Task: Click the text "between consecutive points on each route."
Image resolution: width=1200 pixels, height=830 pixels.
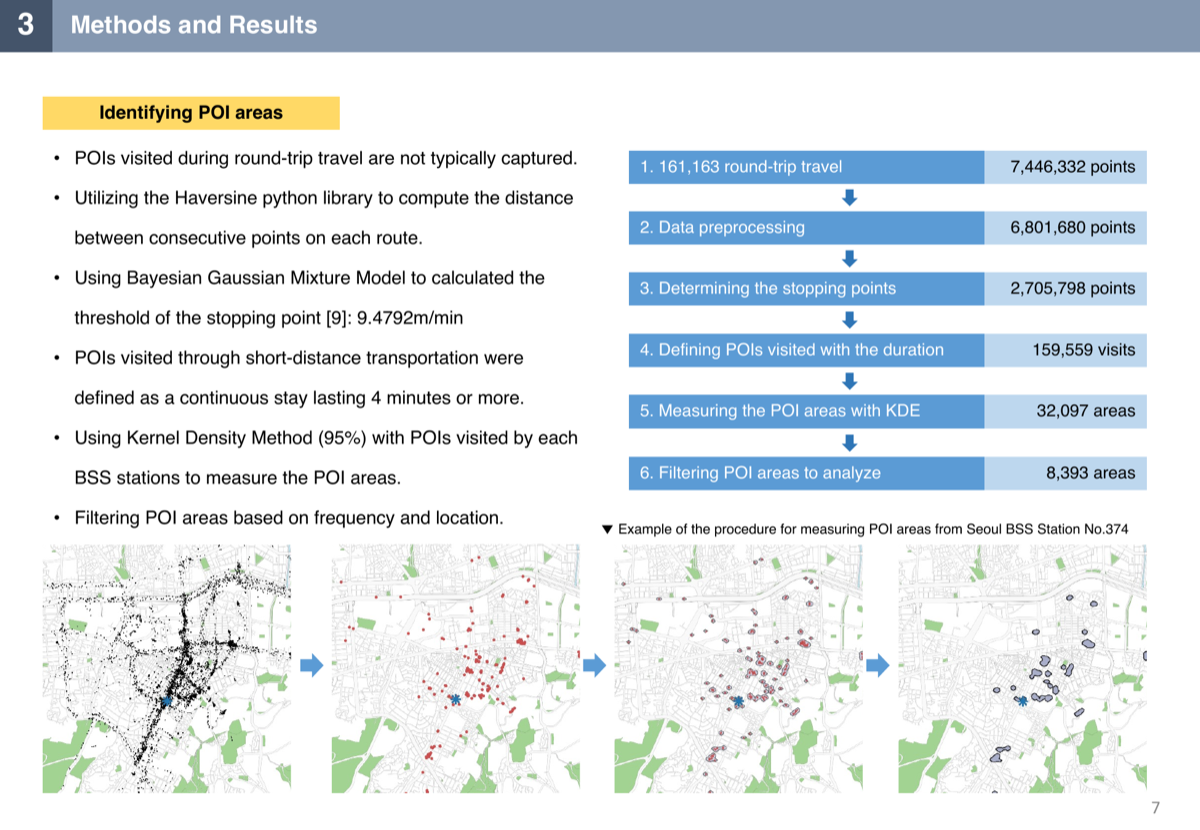Action: pos(249,238)
